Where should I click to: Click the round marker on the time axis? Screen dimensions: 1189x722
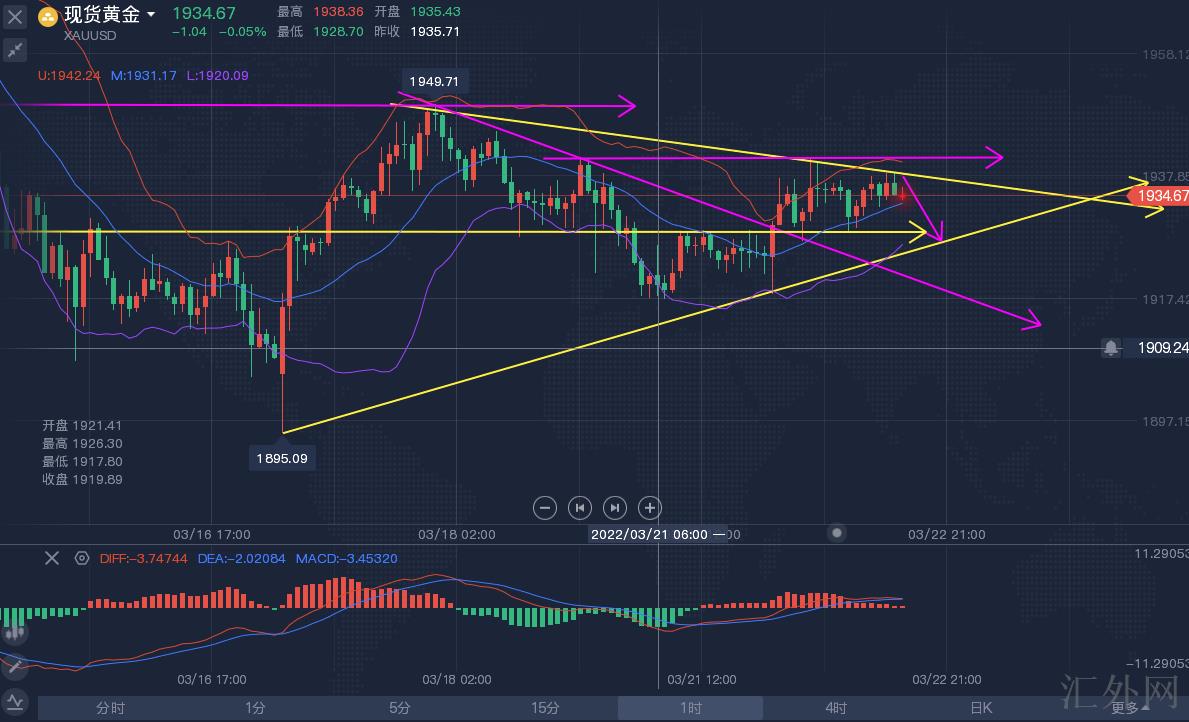(838, 533)
